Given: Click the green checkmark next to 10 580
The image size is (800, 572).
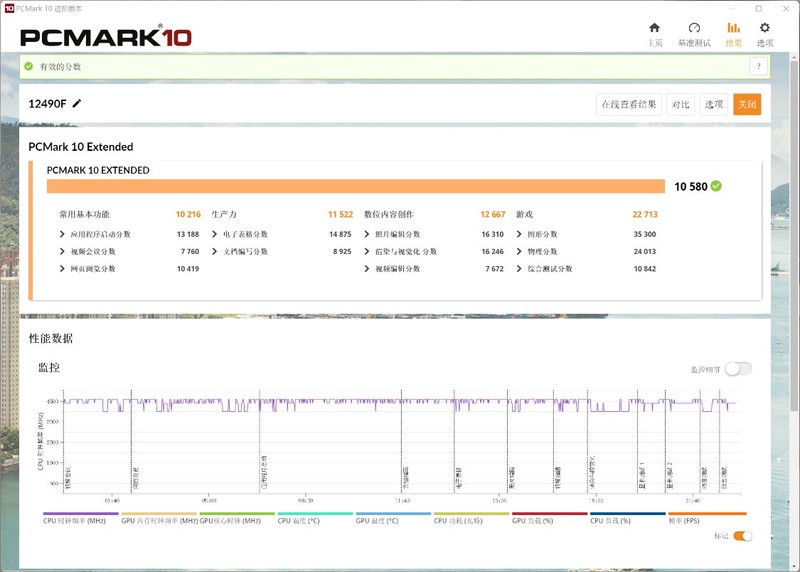Looking at the screenshot, I should 716,186.
